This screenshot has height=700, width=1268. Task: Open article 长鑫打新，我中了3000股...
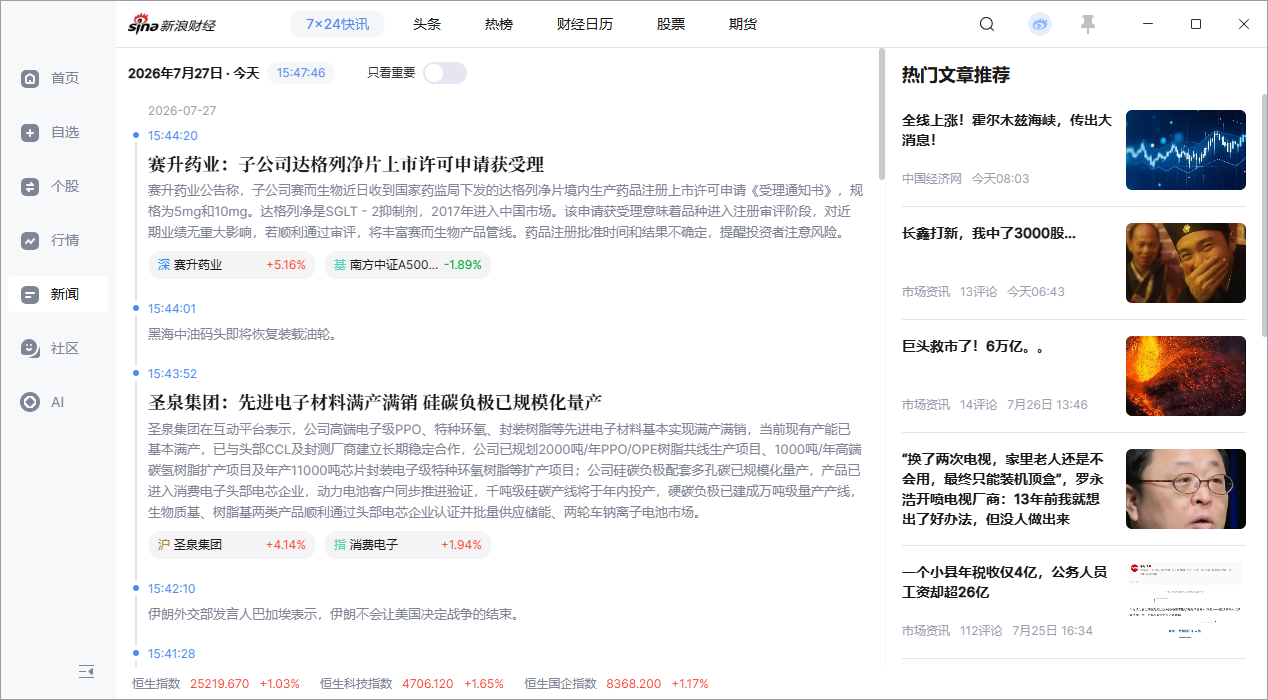point(989,233)
